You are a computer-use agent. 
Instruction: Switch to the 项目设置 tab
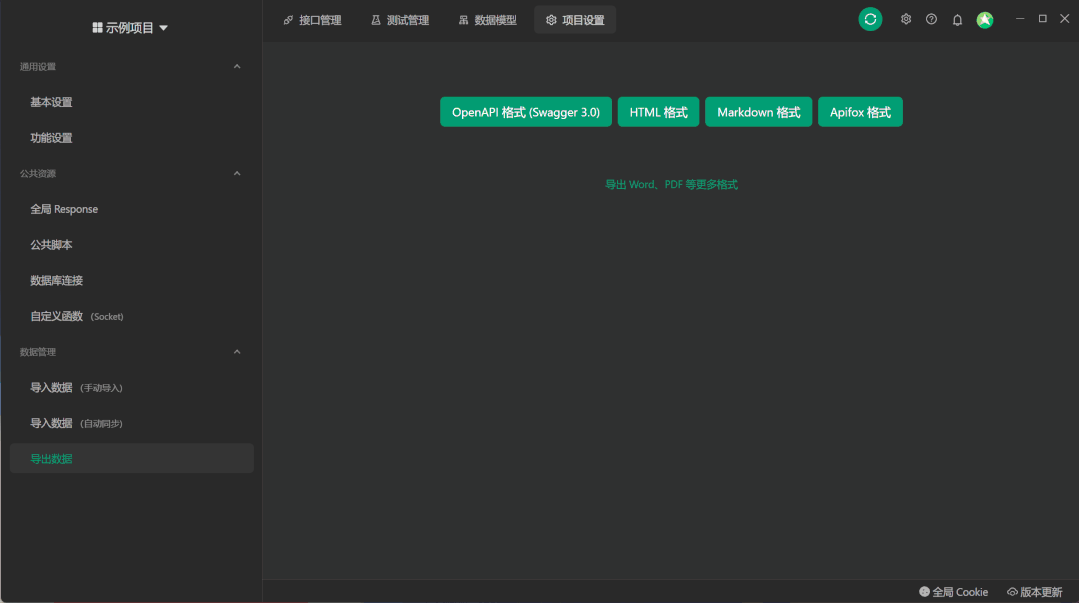575,19
